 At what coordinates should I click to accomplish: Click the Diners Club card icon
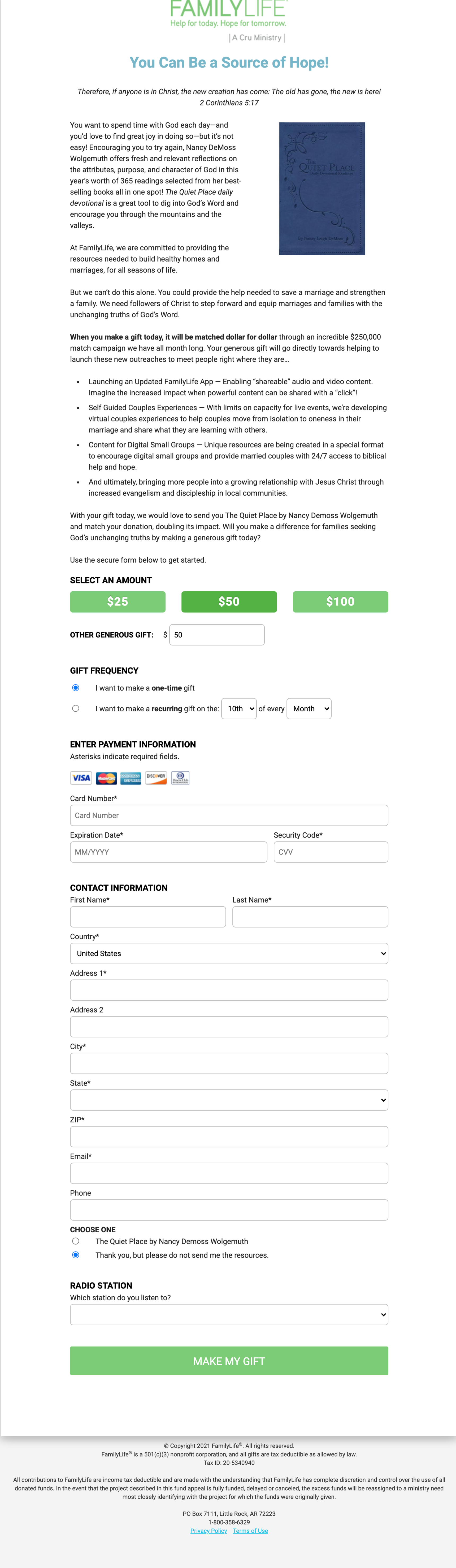pos(180,778)
